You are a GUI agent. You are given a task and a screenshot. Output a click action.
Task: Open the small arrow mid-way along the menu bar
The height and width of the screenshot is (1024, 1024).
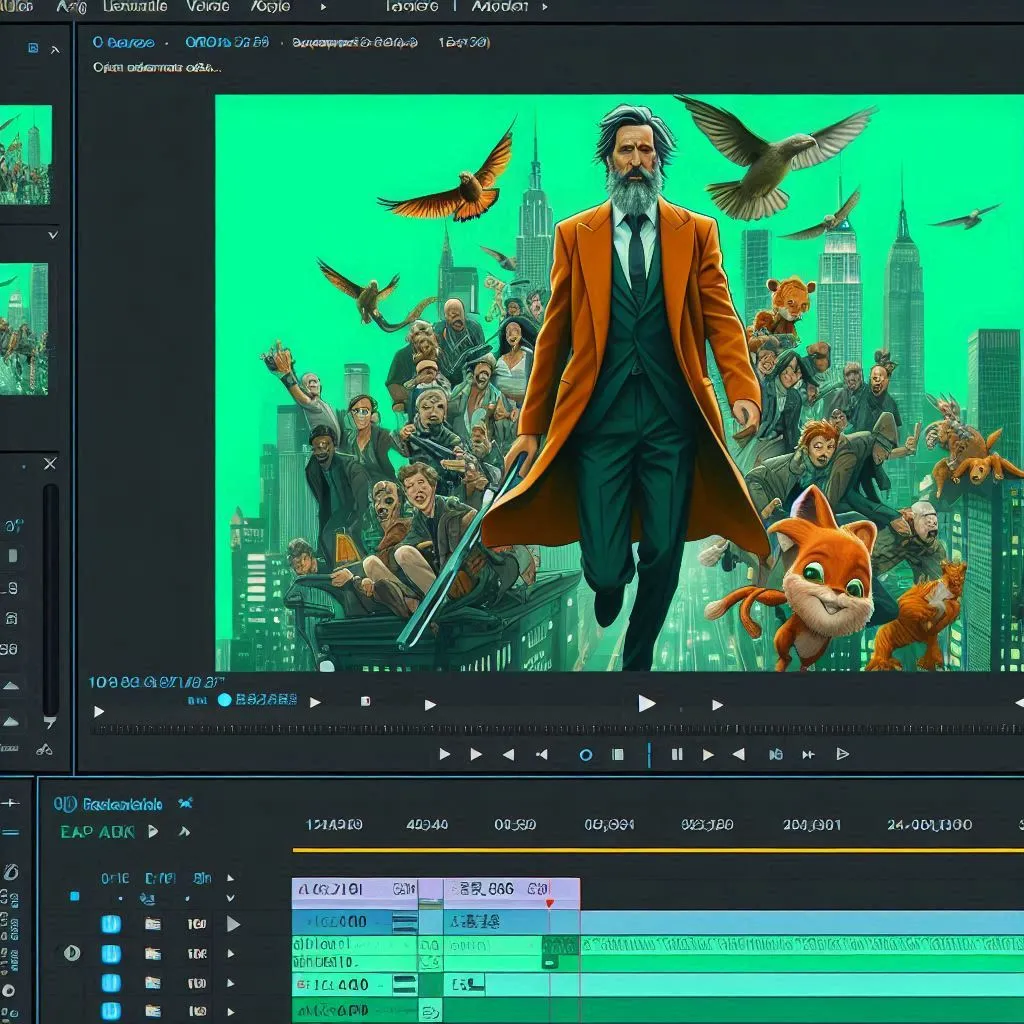pyautogui.click(x=323, y=8)
